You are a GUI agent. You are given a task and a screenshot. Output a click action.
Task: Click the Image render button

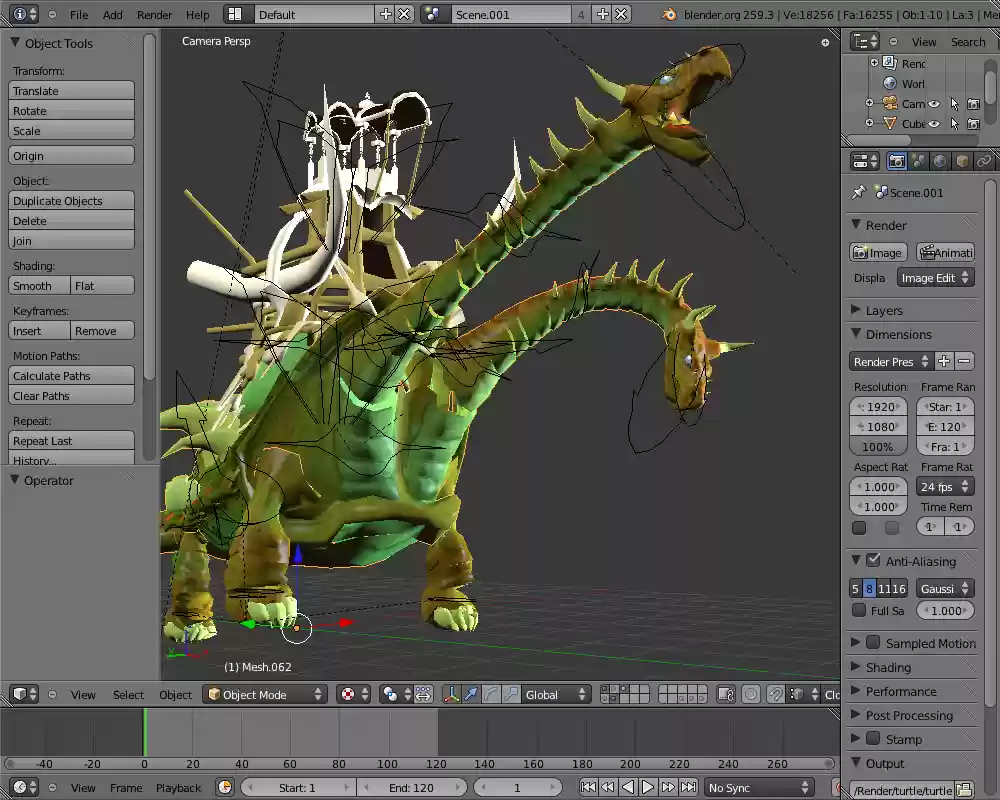coord(878,252)
